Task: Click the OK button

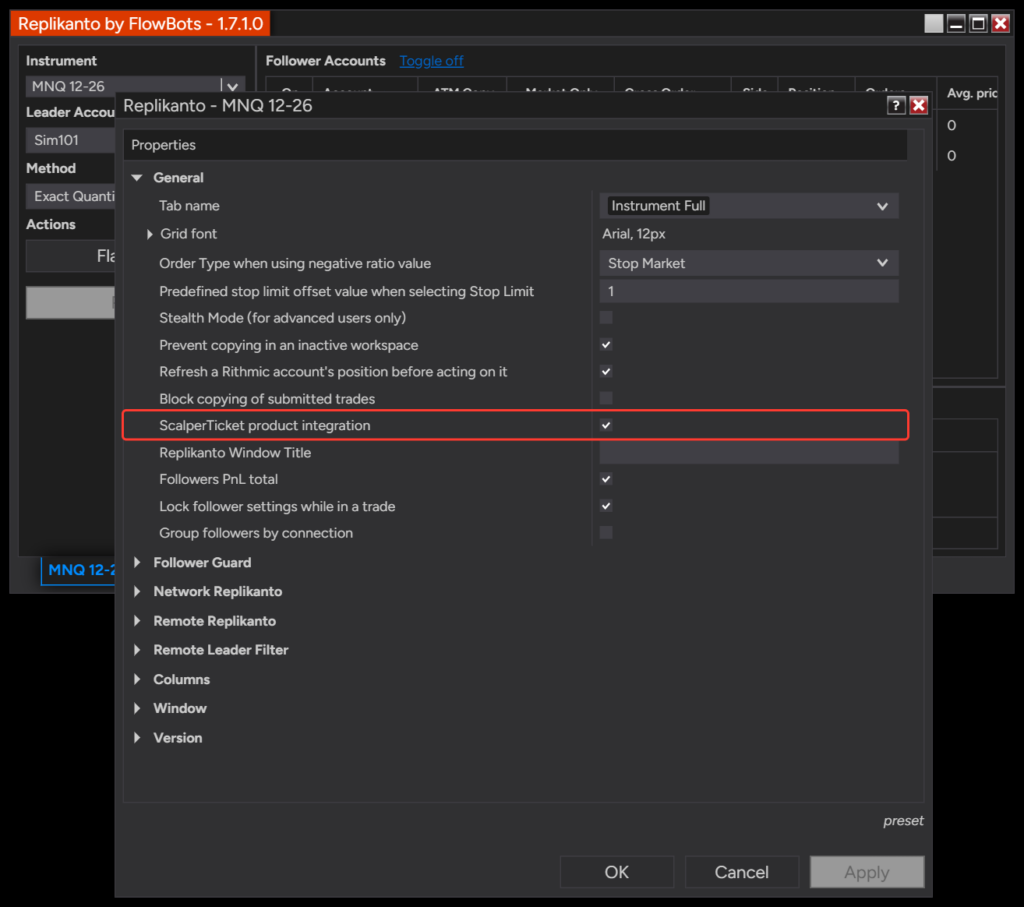Action: click(616, 872)
